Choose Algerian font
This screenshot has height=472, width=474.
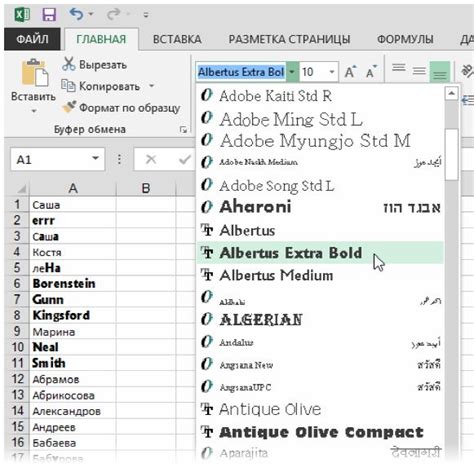(x=320, y=320)
